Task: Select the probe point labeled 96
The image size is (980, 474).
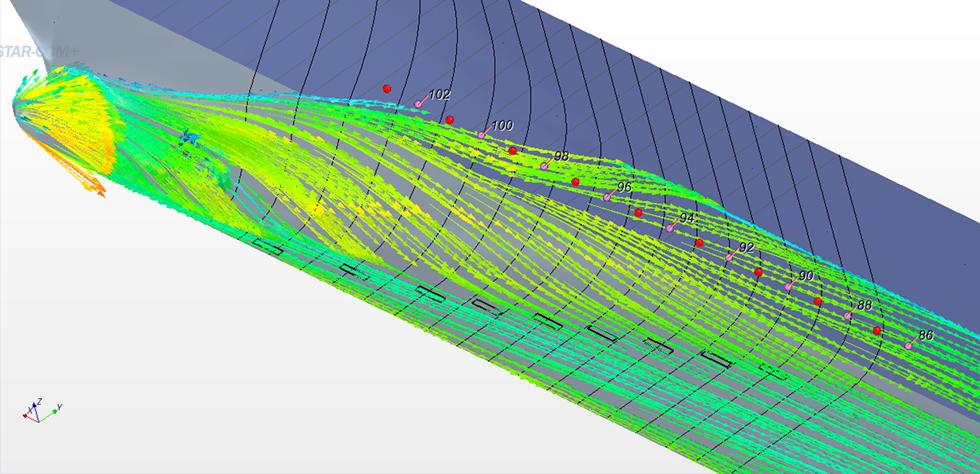Action: click(x=606, y=197)
